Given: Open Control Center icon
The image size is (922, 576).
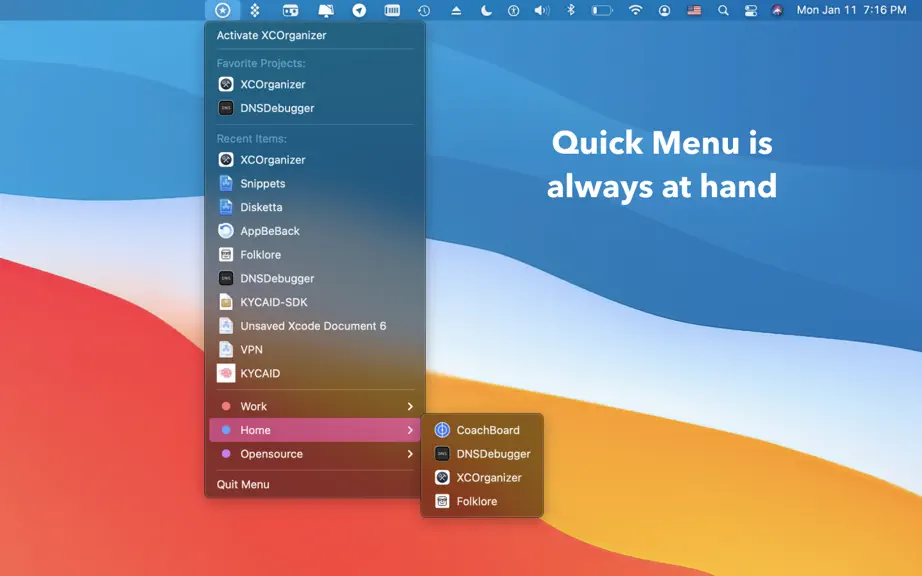Looking at the screenshot, I should [x=751, y=10].
